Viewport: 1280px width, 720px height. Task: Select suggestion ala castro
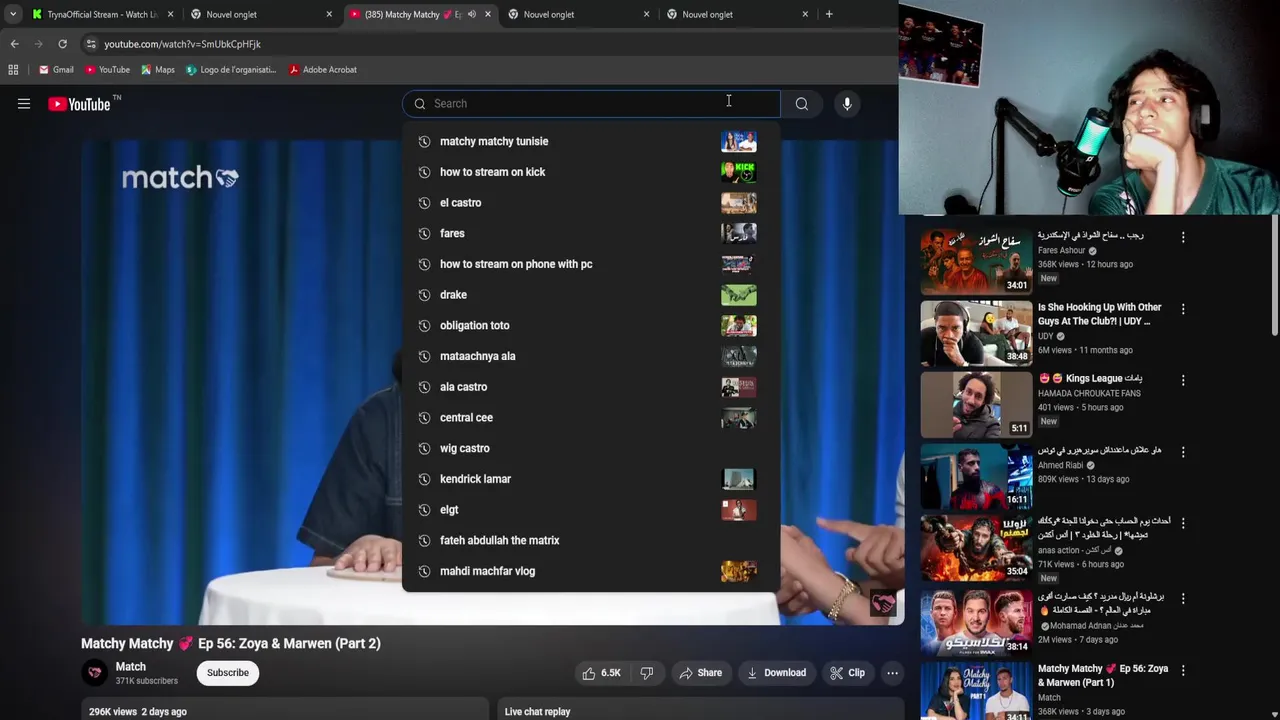pos(591,387)
